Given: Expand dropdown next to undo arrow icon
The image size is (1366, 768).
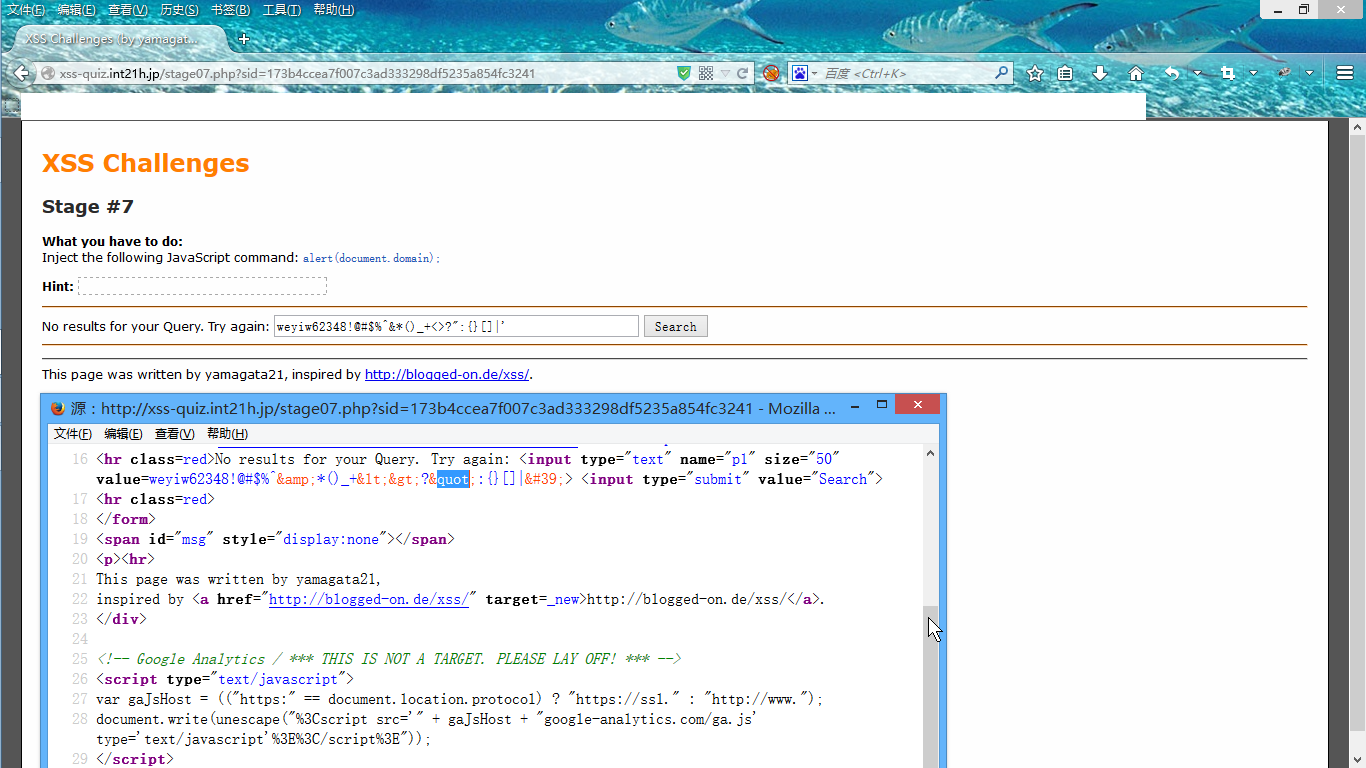Looking at the screenshot, I should coord(1196,73).
